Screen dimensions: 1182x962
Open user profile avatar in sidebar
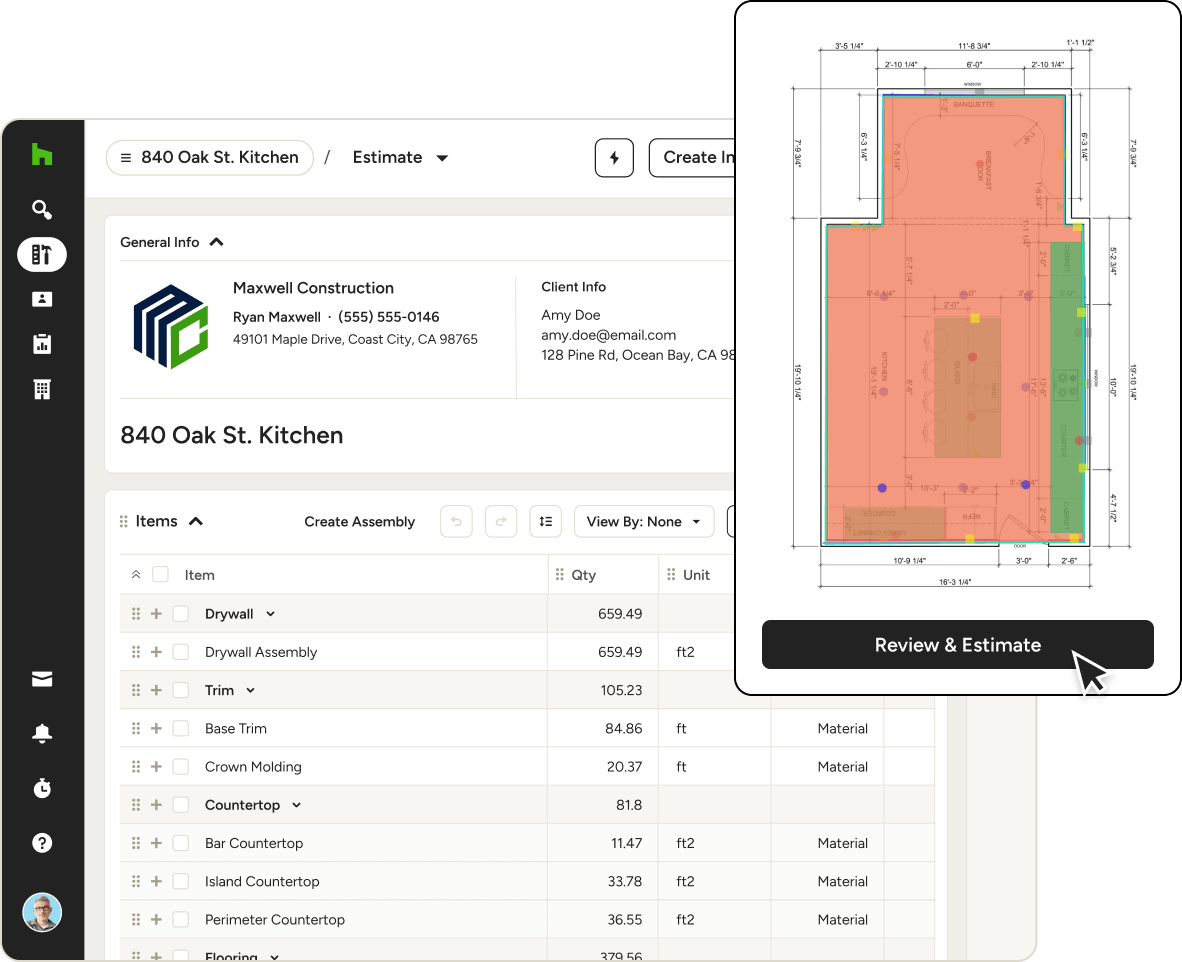(42, 912)
